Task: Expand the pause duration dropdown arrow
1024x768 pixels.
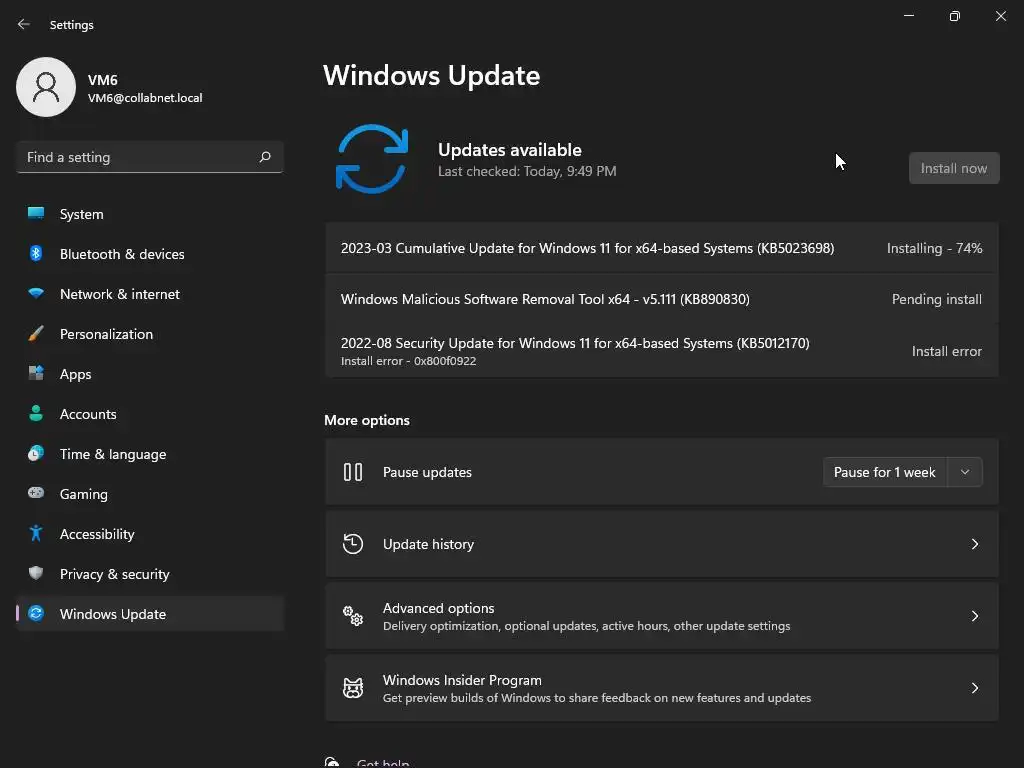Action: coord(965,472)
